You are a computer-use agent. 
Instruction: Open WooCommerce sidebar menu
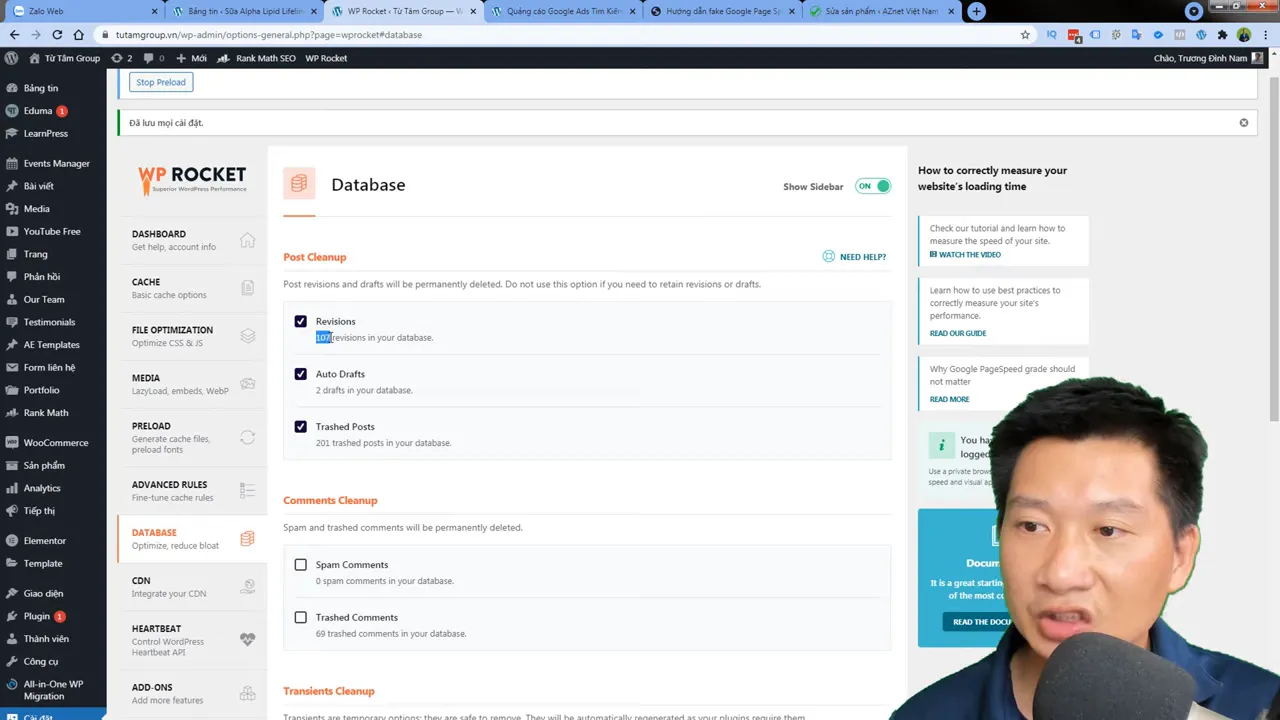[x=56, y=443]
